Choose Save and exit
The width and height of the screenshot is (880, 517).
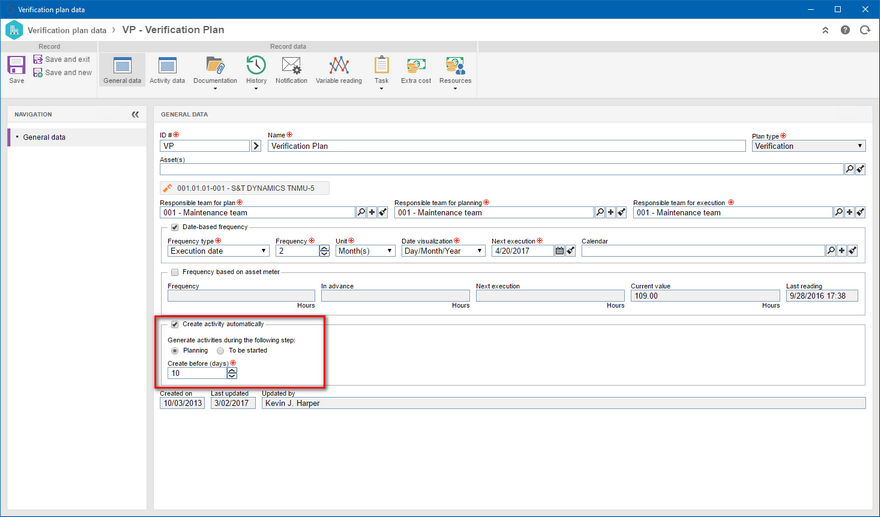(x=62, y=60)
